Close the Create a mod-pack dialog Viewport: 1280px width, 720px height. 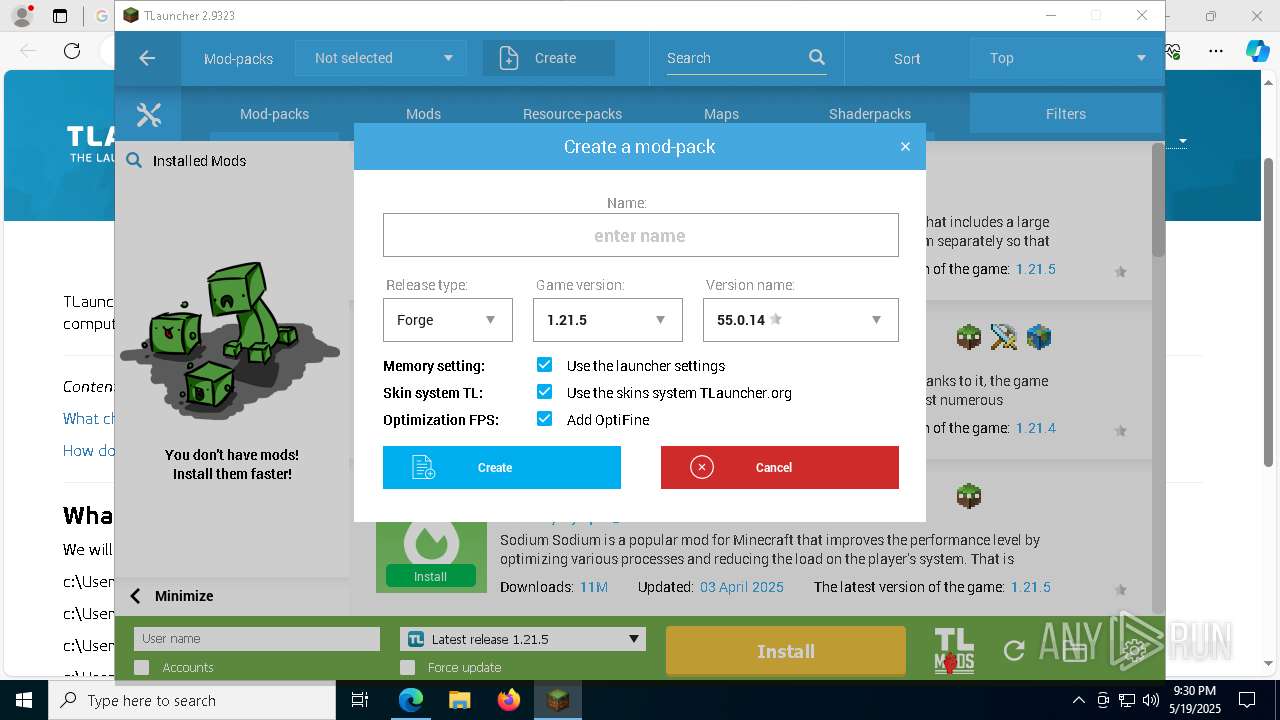point(905,147)
